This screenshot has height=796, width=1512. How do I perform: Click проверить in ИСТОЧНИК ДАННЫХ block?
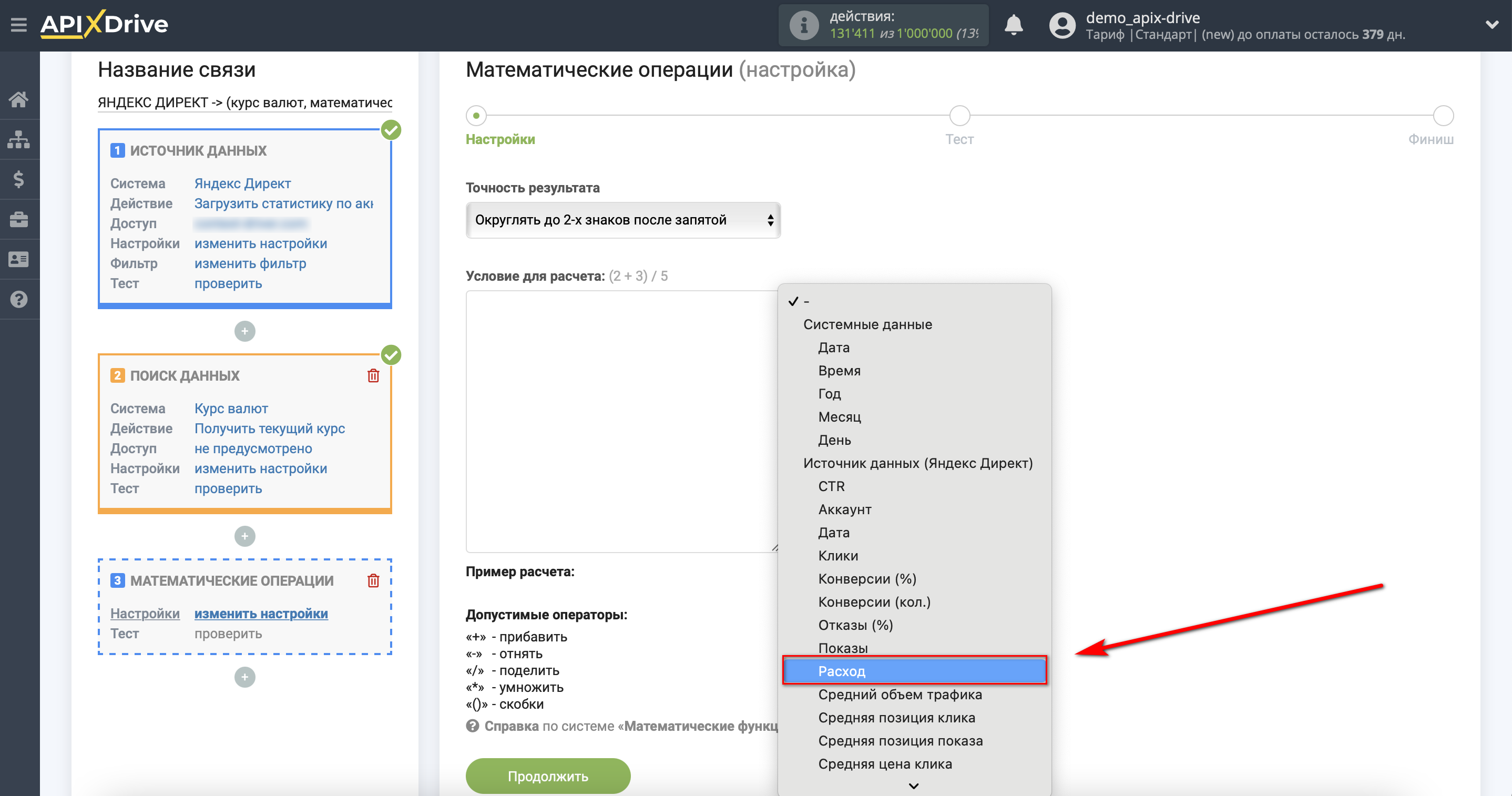(x=228, y=283)
